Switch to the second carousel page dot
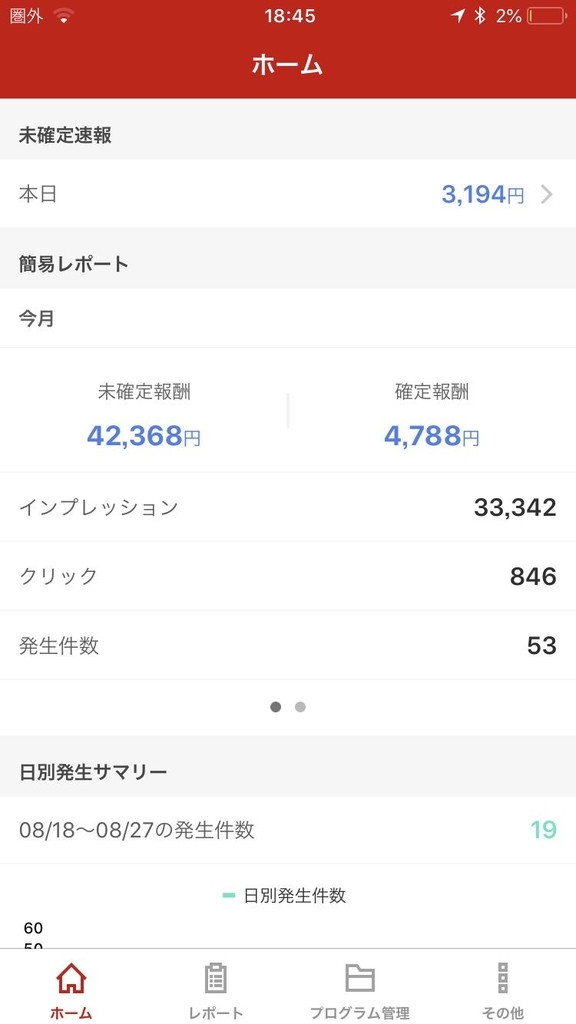576x1024 pixels. click(300, 707)
